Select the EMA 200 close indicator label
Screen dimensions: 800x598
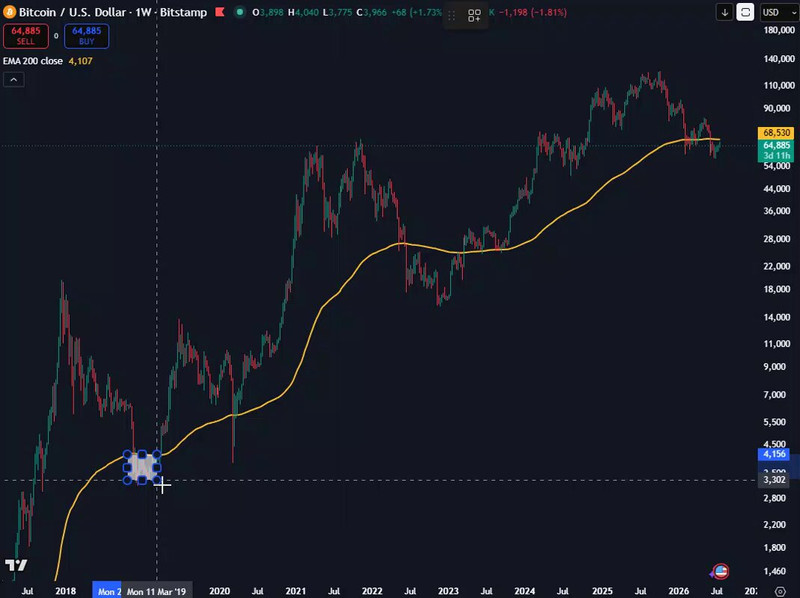[x=33, y=61]
